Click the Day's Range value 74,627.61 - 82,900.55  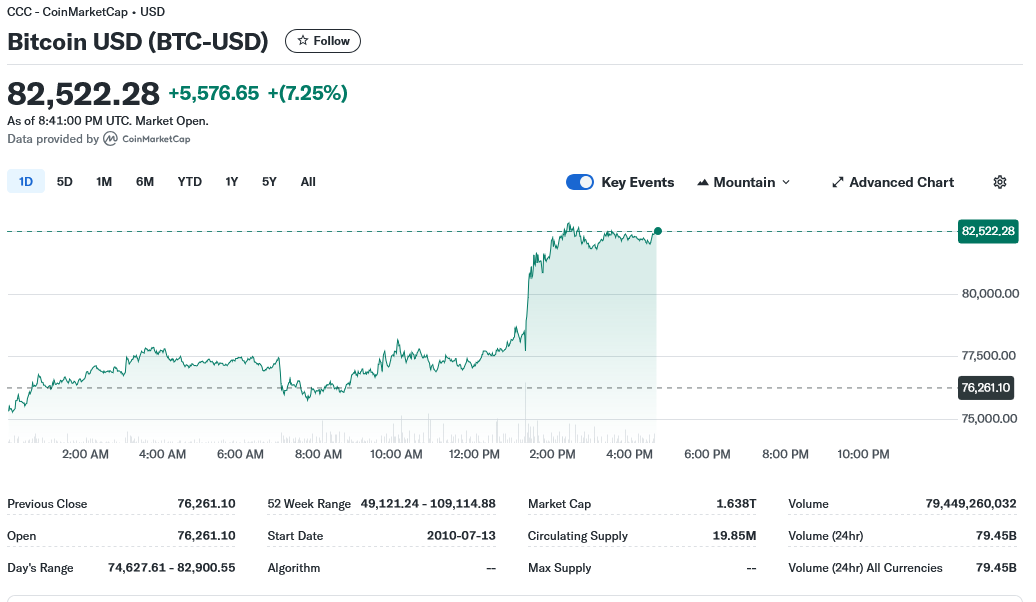[171, 568]
